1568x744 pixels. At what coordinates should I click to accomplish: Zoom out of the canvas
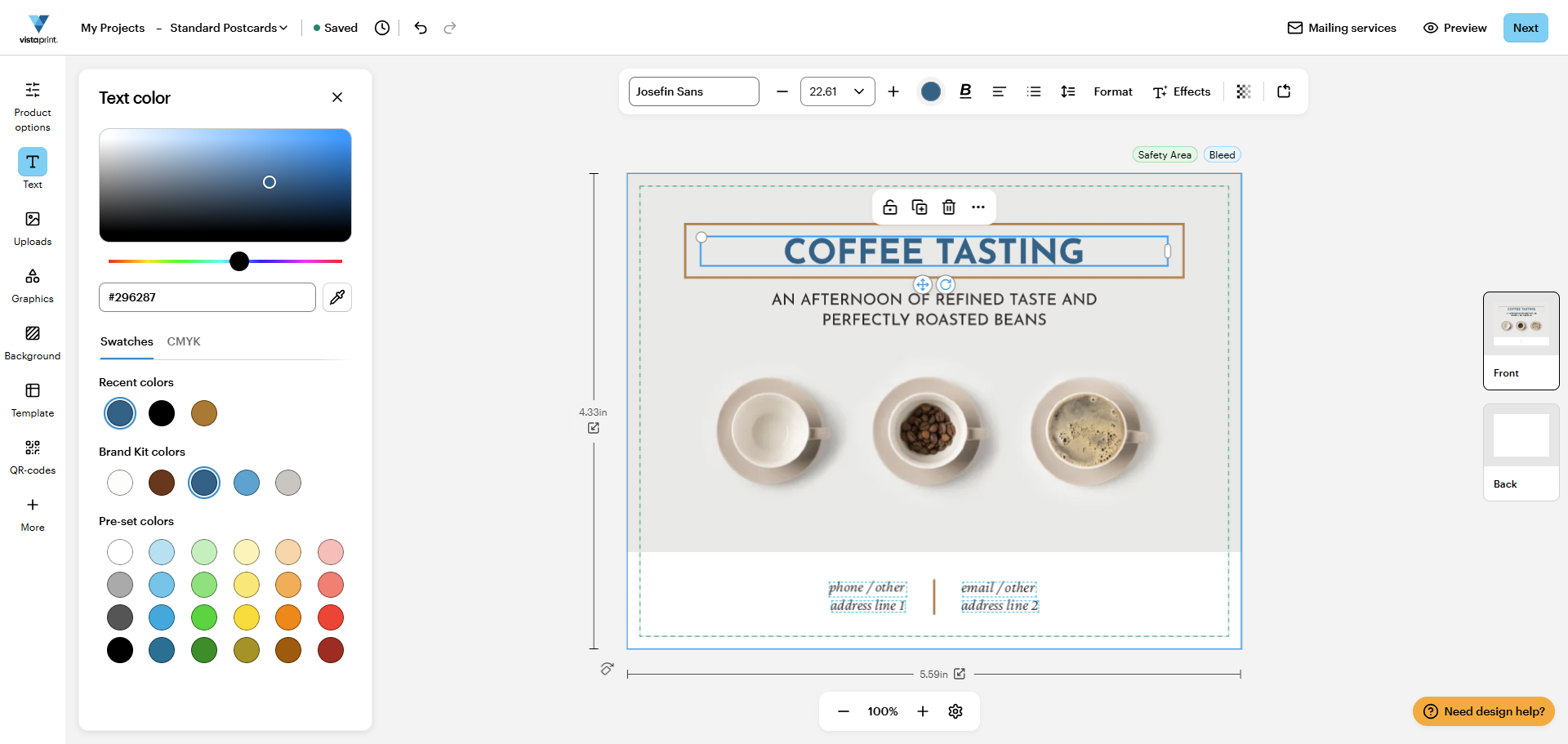tap(844, 711)
